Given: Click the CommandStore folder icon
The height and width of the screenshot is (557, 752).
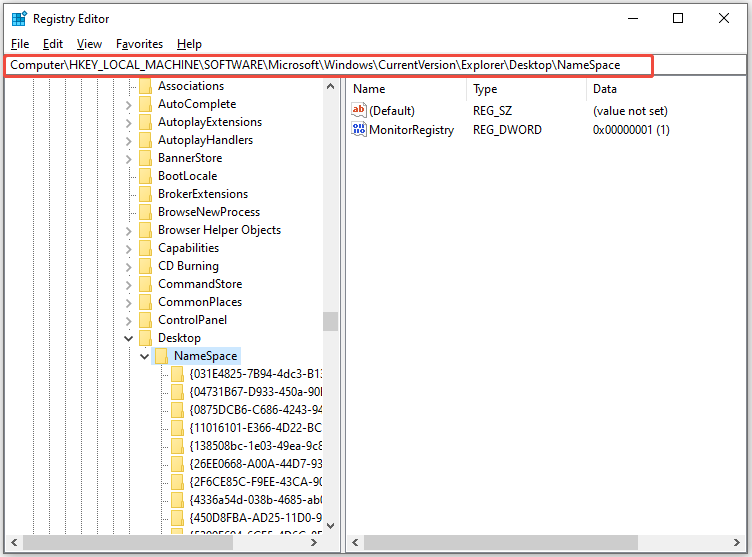Looking at the screenshot, I should click(x=145, y=284).
